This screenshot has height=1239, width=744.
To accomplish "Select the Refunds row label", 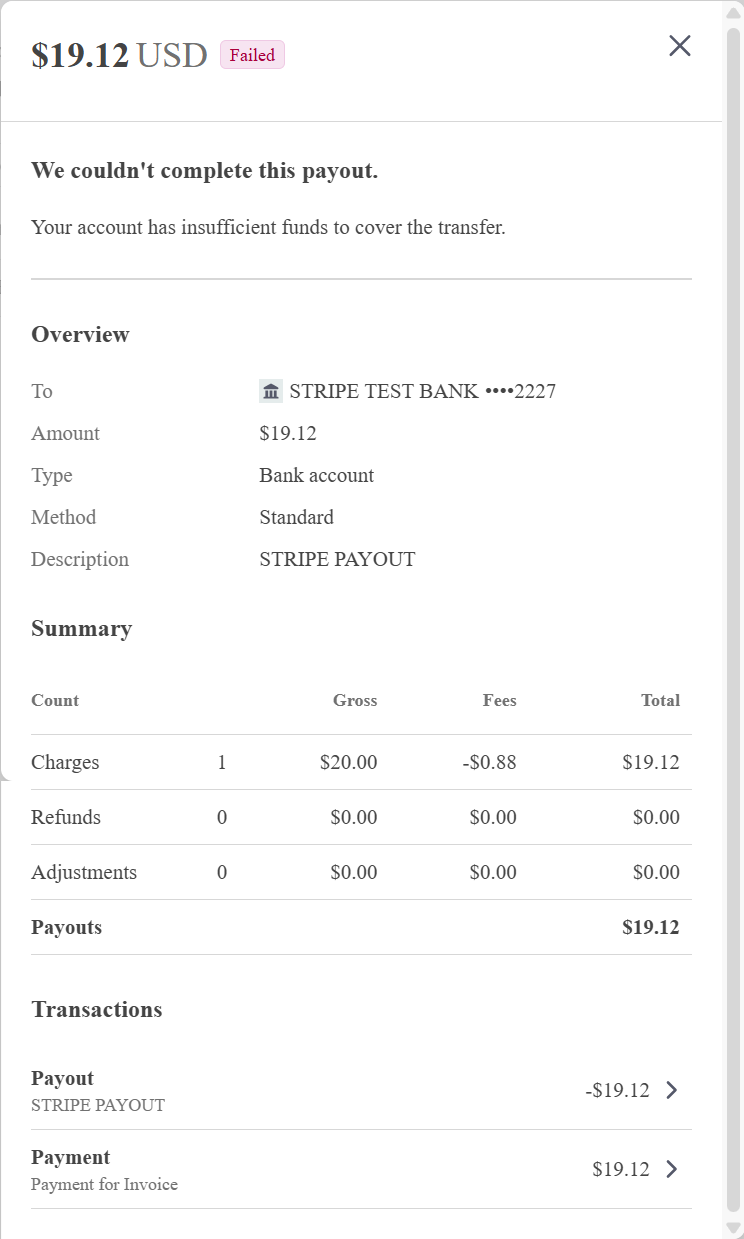I will (66, 817).
